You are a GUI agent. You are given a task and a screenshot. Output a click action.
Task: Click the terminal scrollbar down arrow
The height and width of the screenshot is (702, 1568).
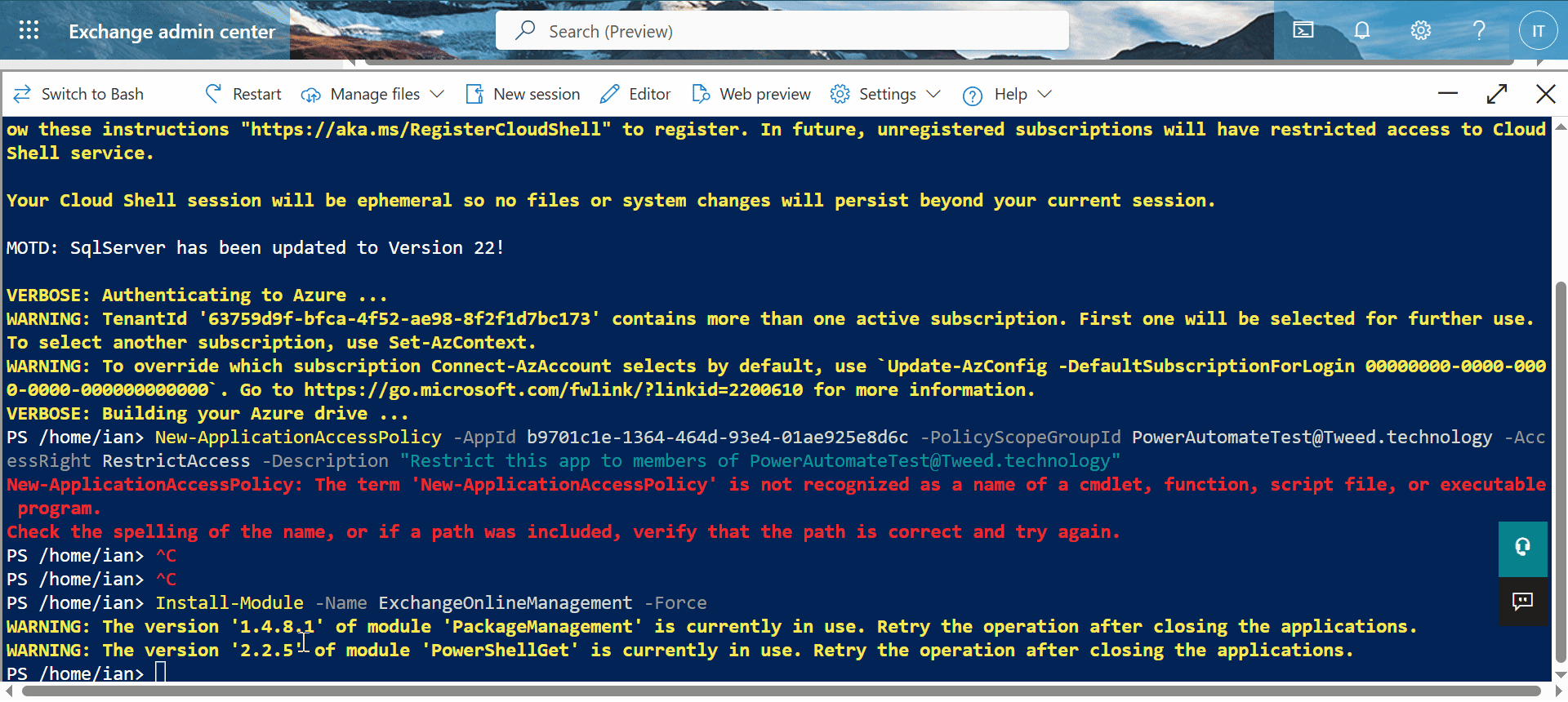(1561, 675)
